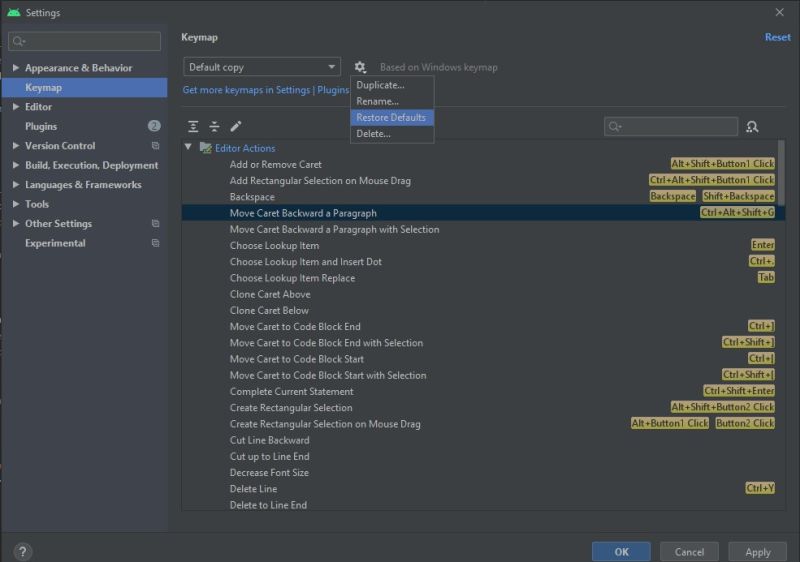Click the Experimental project-level icon

tap(156, 243)
